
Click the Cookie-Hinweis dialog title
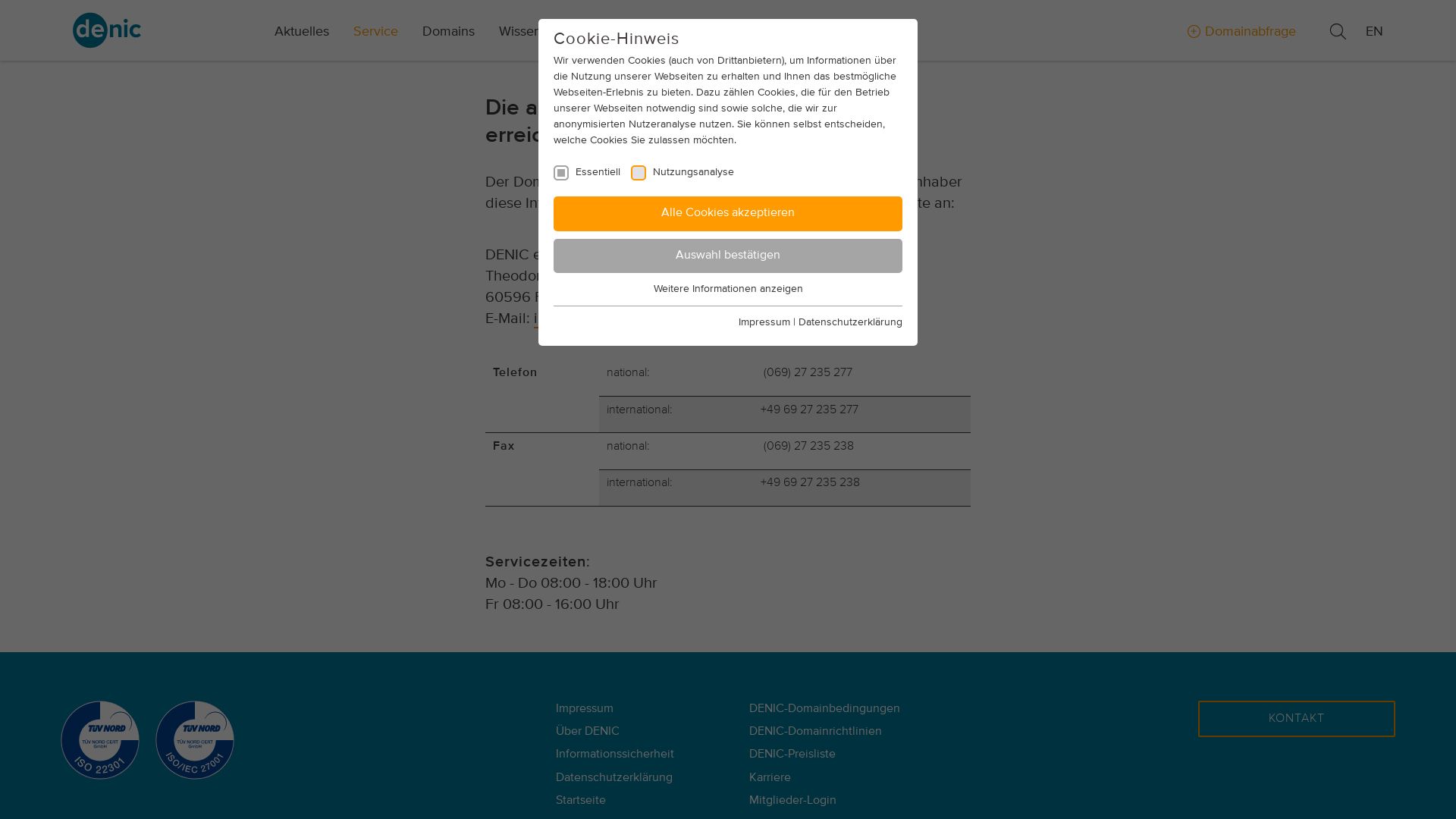pos(617,39)
